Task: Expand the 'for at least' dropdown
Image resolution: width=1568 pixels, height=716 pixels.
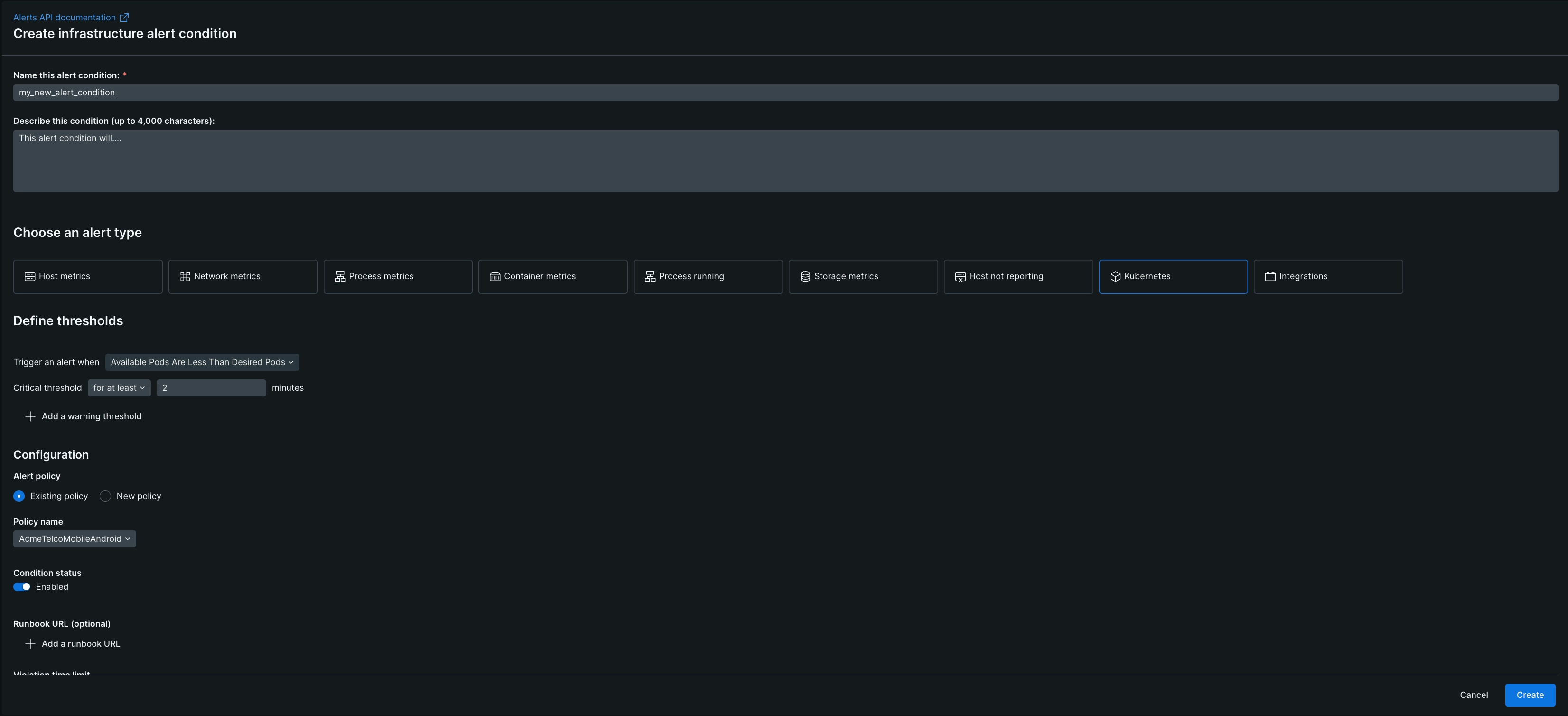Action: click(119, 388)
